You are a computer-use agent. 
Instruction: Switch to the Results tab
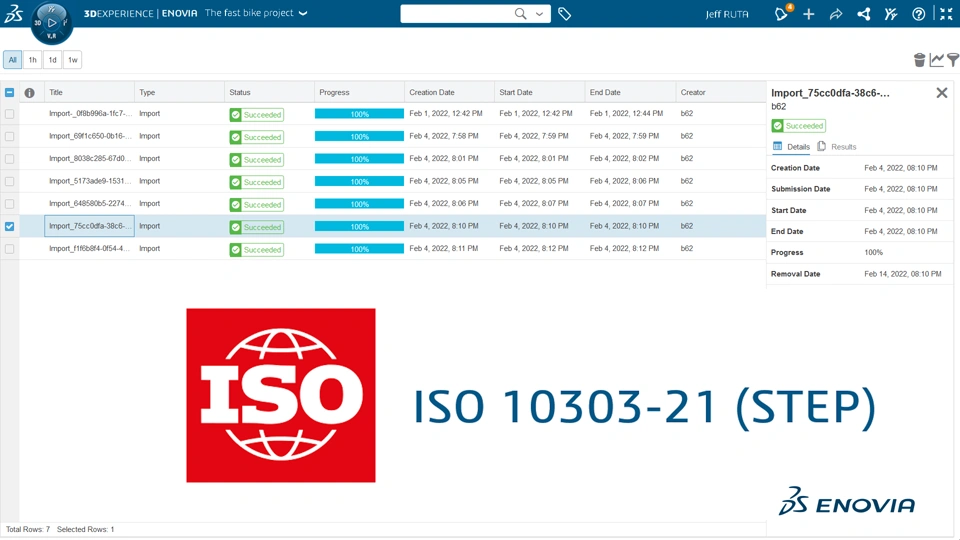click(x=837, y=147)
